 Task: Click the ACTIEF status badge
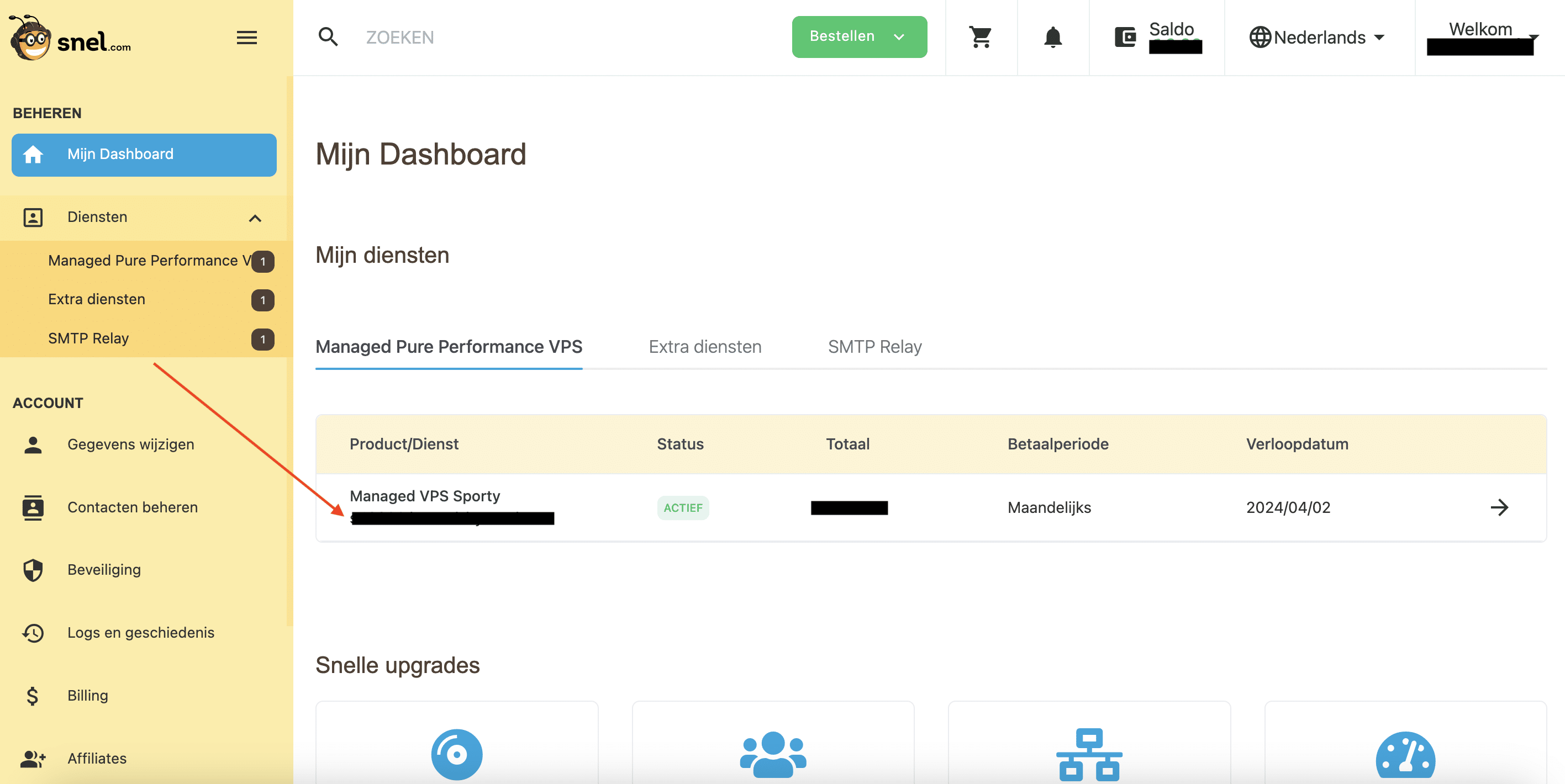tap(683, 508)
